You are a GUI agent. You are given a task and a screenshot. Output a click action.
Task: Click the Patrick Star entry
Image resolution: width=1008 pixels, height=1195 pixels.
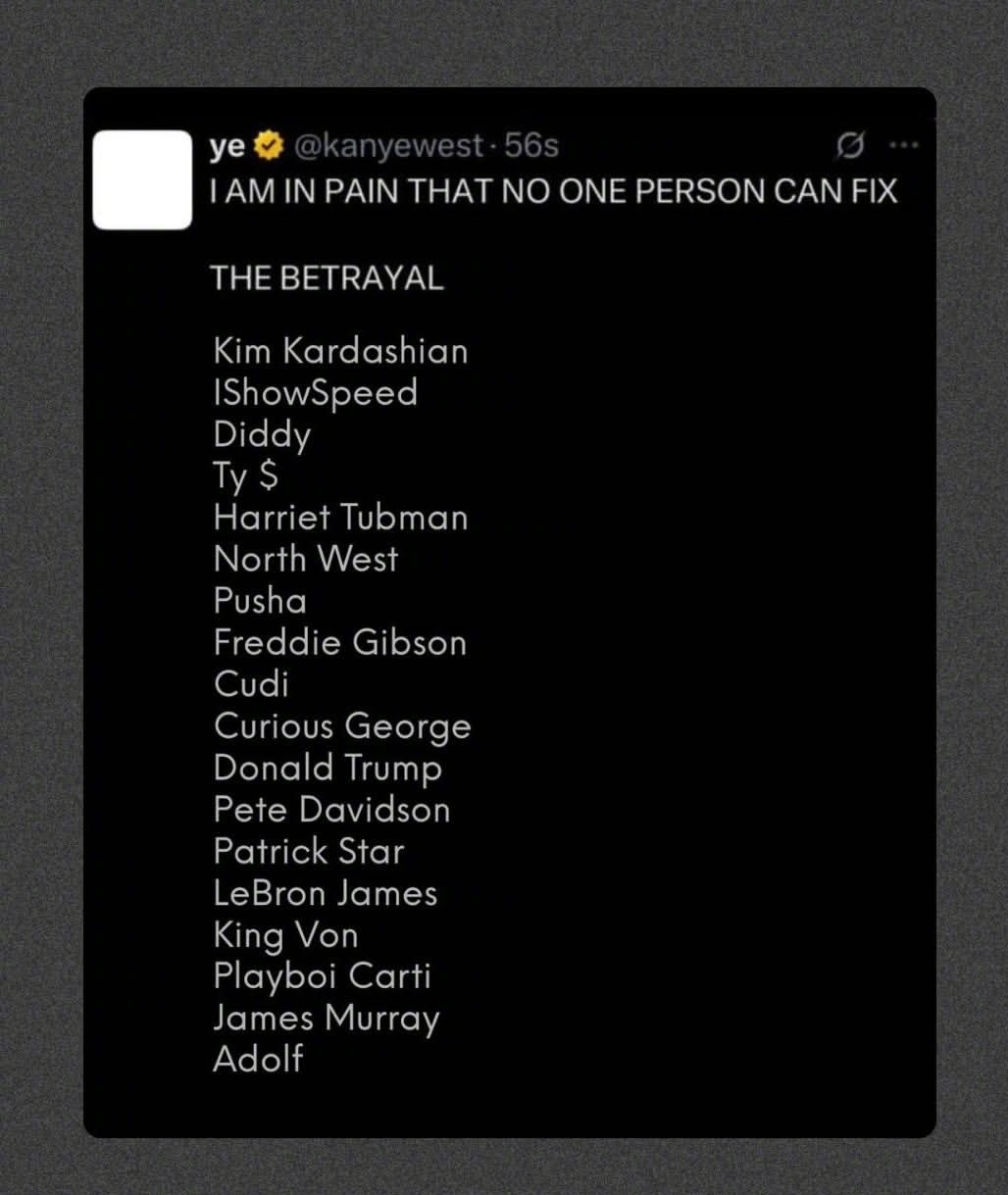click(x=308, y=851)
